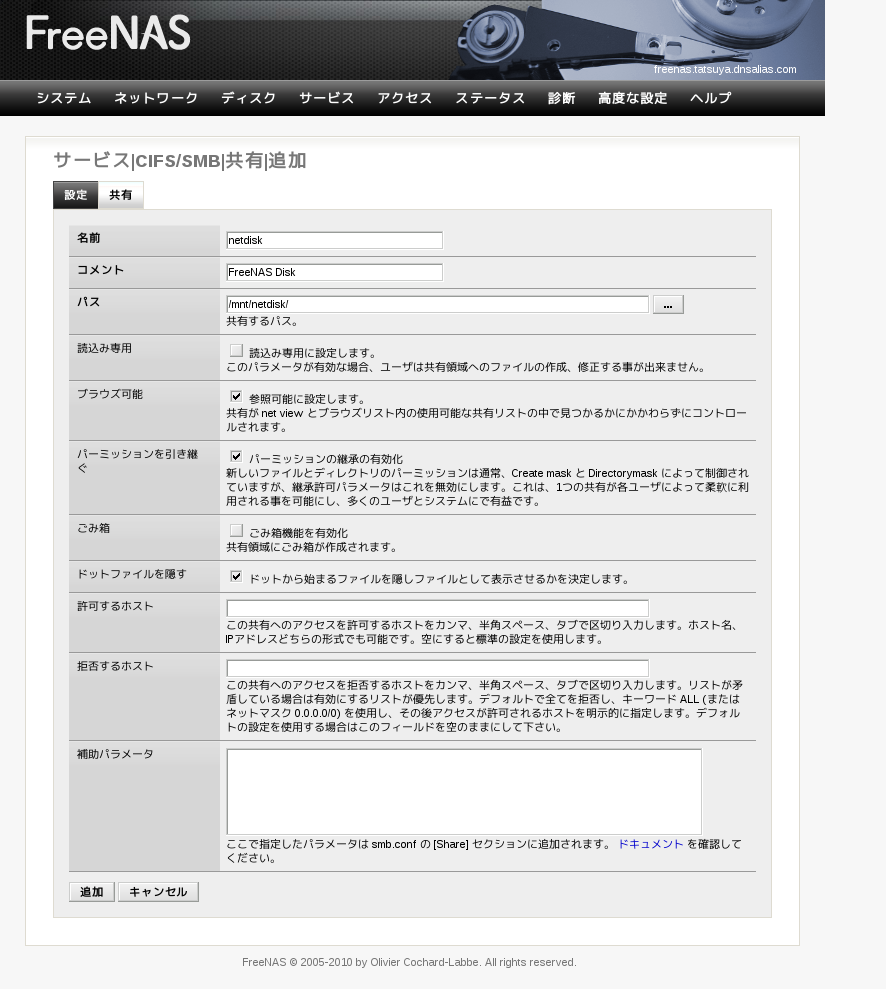The image size is (886, 989).
Task: Click the キャンセル button
Action: (158, 892)
